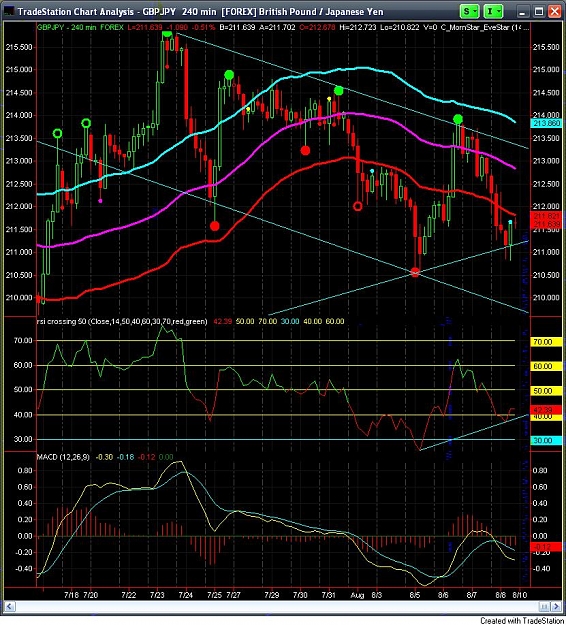Minimize the Chart Analysis window
Screen dimensions: 566x625
click(523, 12)
